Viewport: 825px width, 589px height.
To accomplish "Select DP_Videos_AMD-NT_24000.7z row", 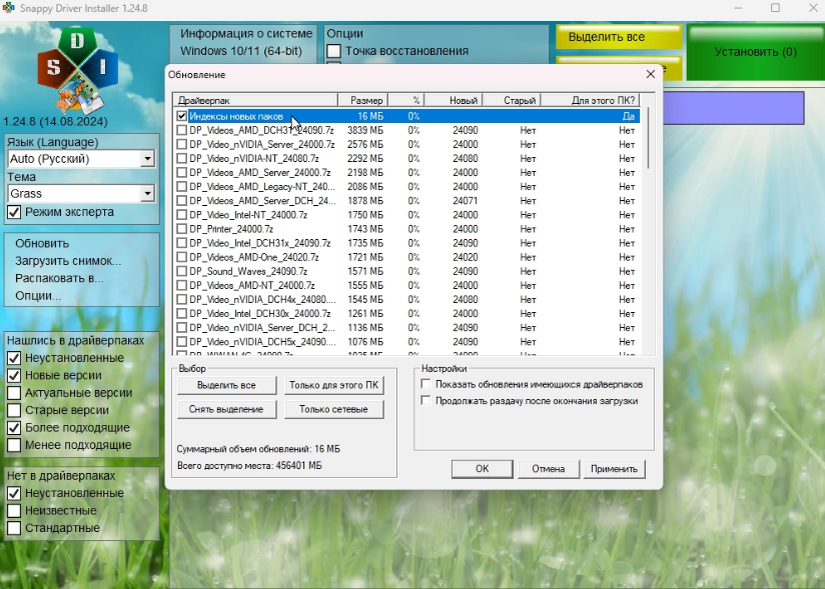I will coord(406,285).
